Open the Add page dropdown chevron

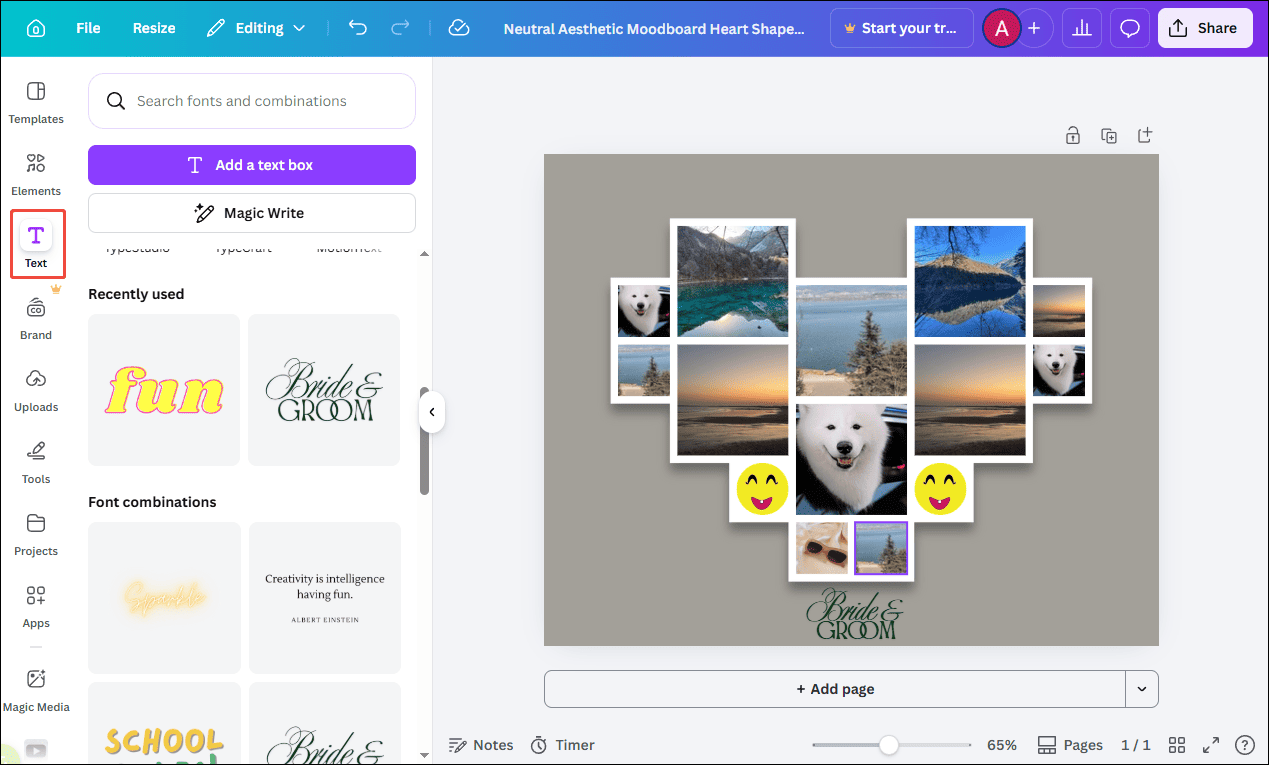click(x=1141, y=689)
